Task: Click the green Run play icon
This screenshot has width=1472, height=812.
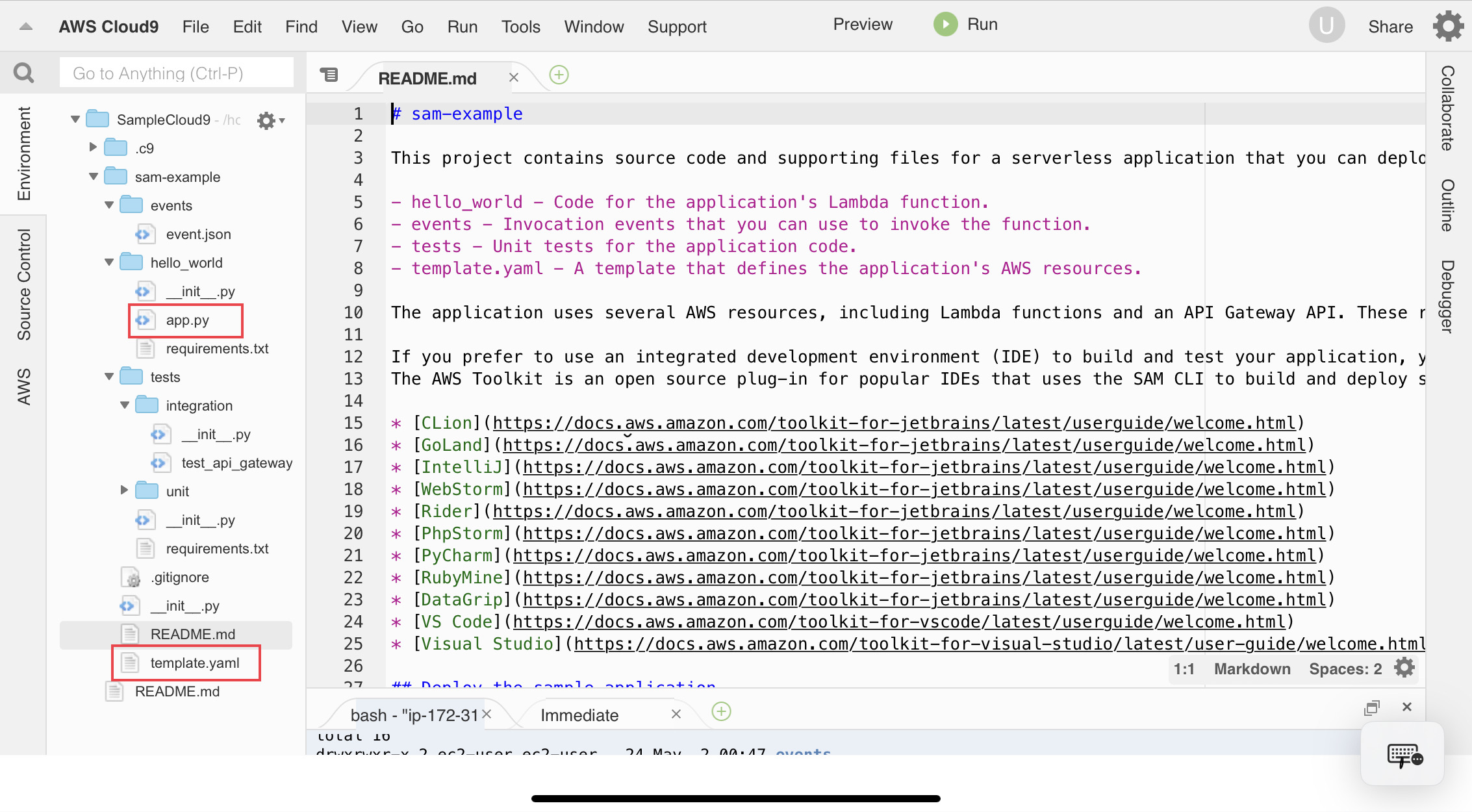Action: pyautogui.click(x=945, y=24)
